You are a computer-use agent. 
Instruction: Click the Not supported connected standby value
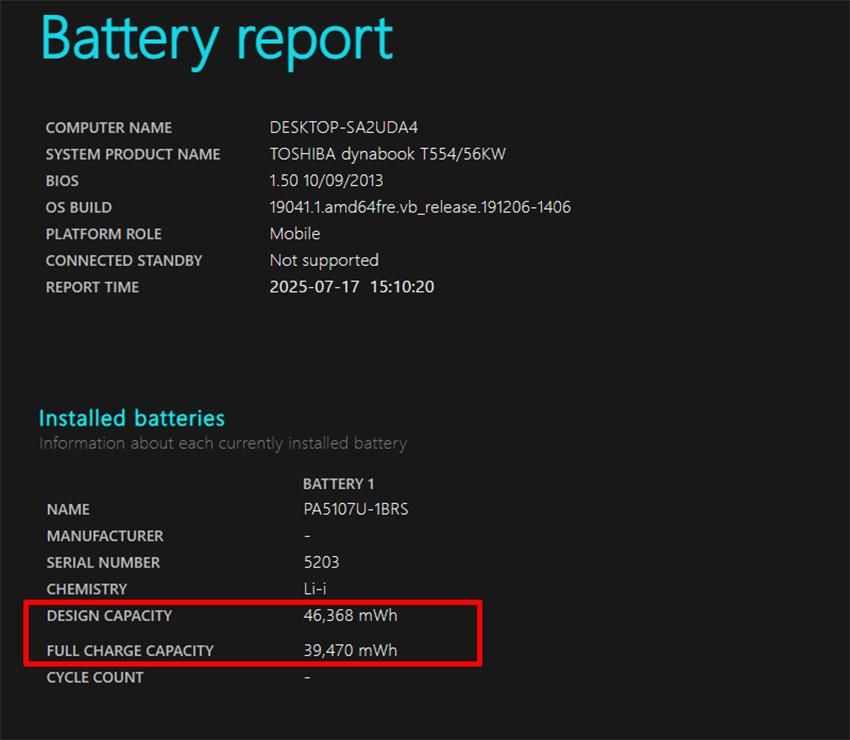point(324,261)
